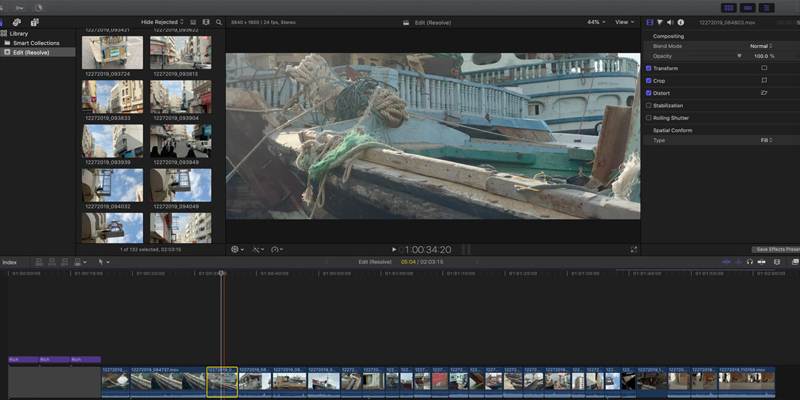This screenshot has height=400, width=800.
Task: Click the Edit (Resolve) timeline title
Action: [x=375, y=262]
